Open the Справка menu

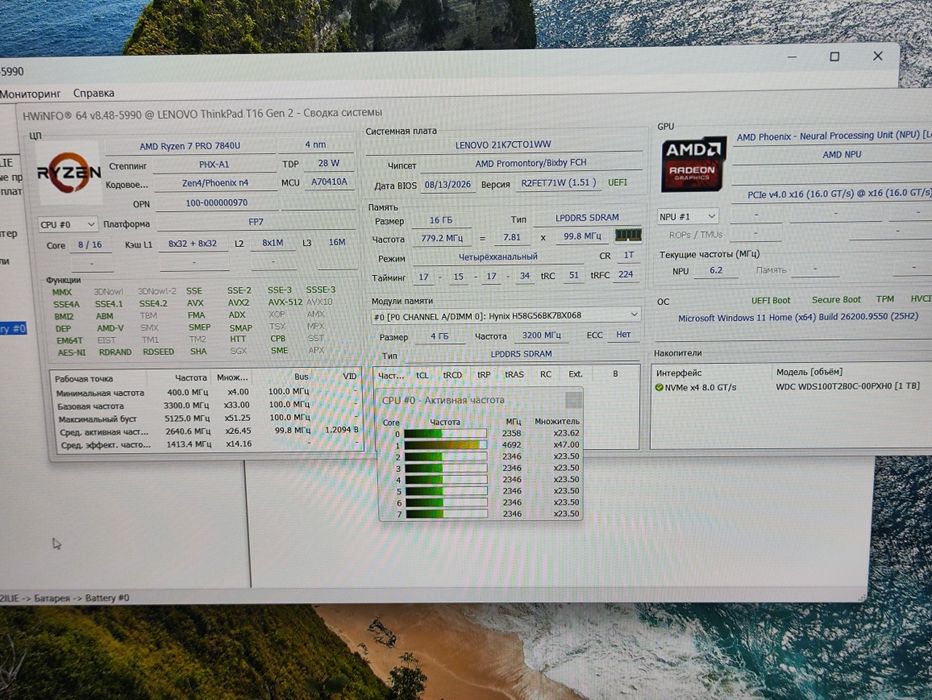click(x=93, y=93)
